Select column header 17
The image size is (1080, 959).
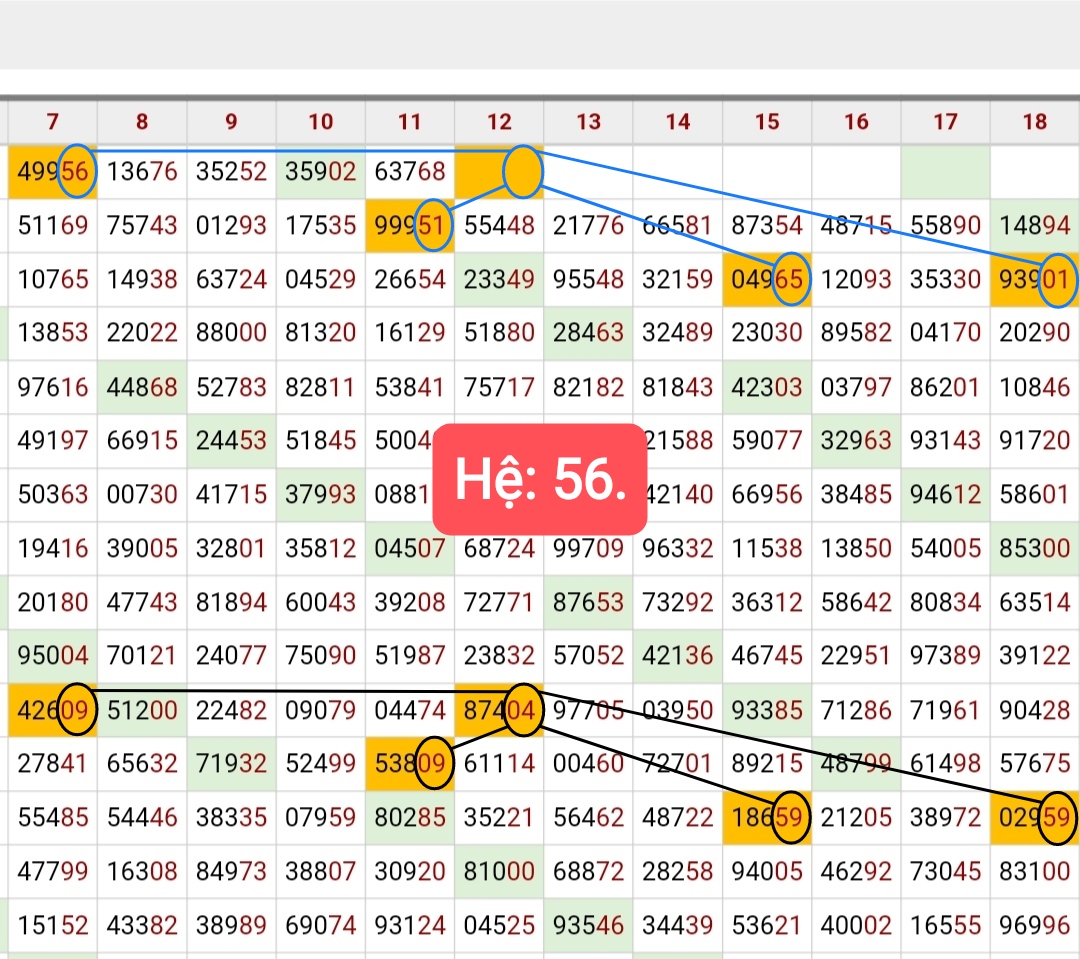click(946, 122)
